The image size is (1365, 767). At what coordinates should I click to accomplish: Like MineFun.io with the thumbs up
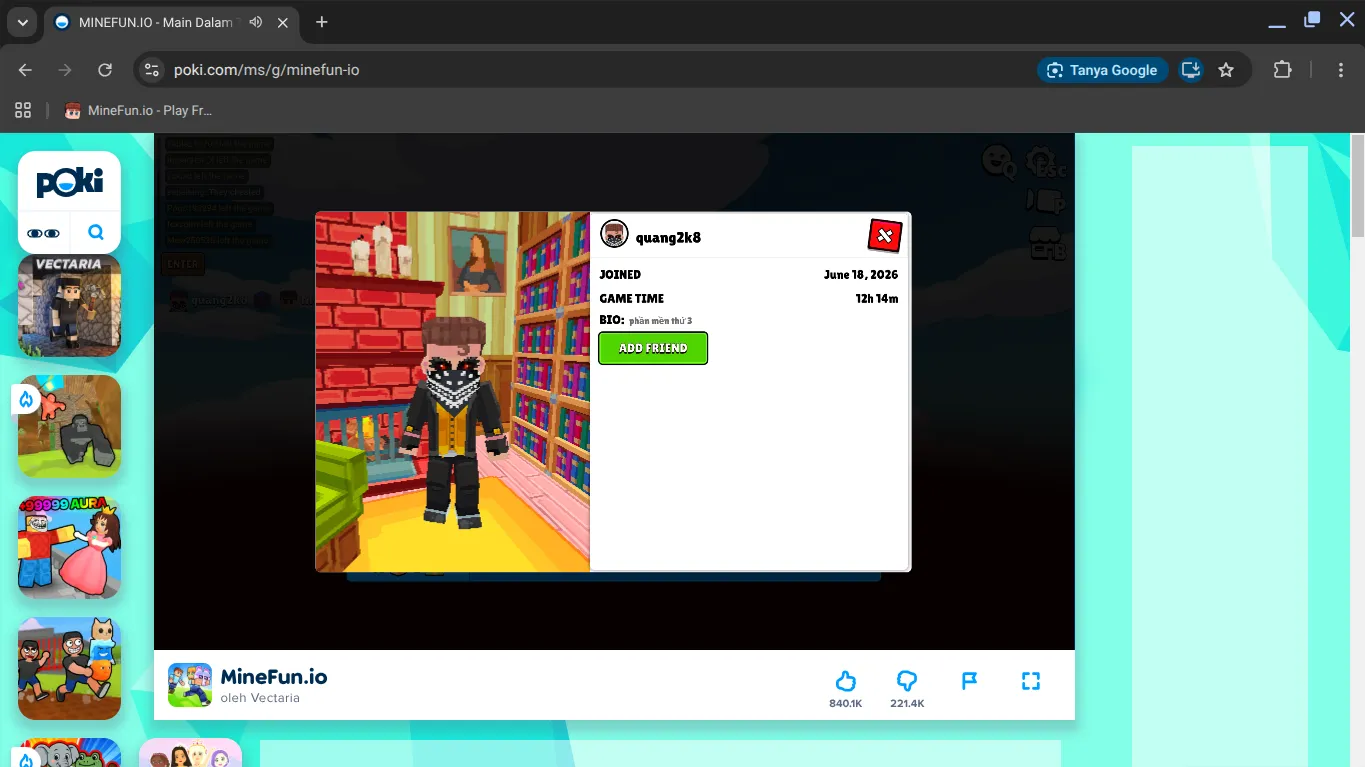(x=846, y=682)
